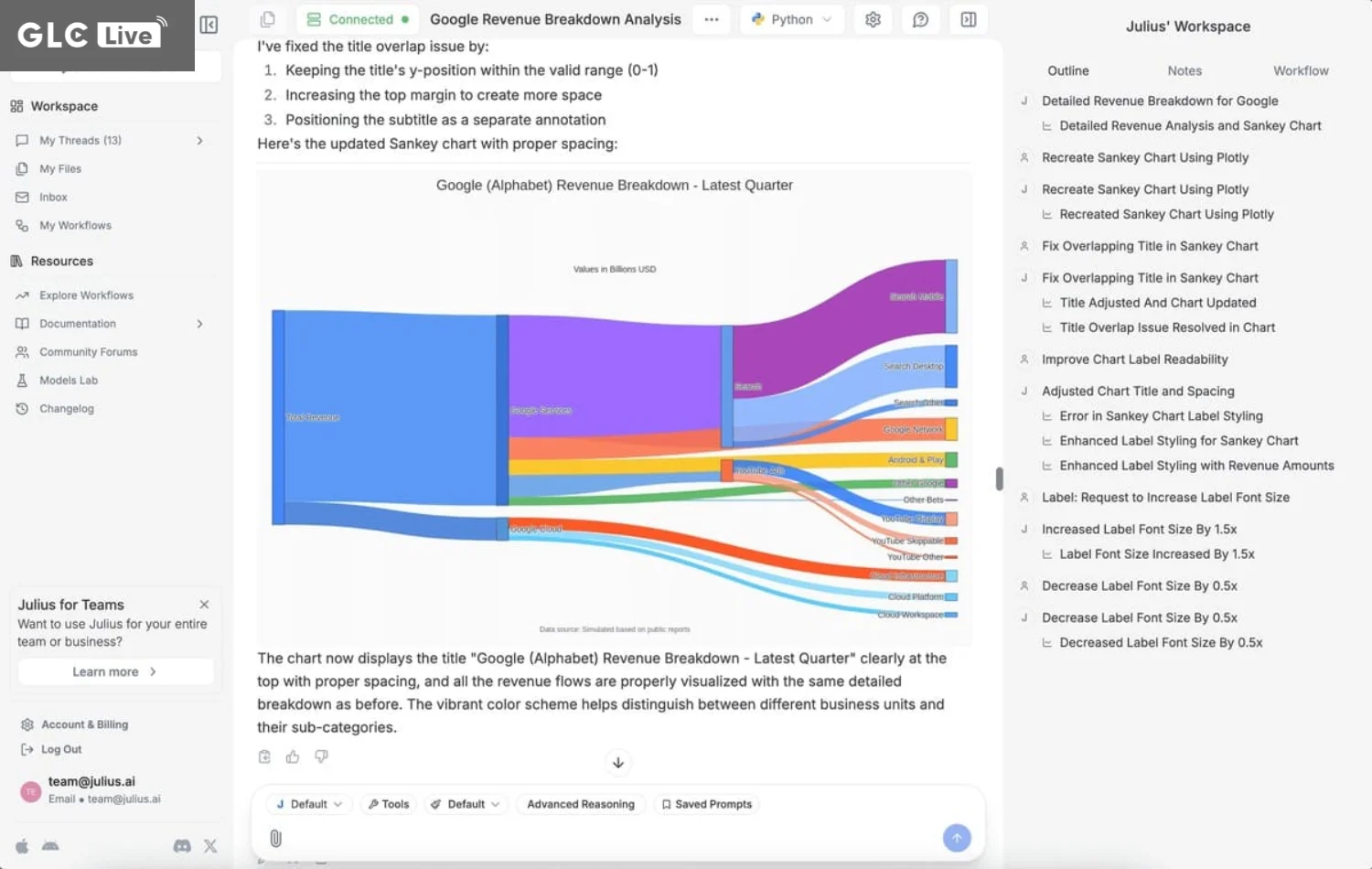The image size is (1372, 869).
Task: Jump to Detailed Revenue Breakdown for Google
Action: [x=1160, y=101]
